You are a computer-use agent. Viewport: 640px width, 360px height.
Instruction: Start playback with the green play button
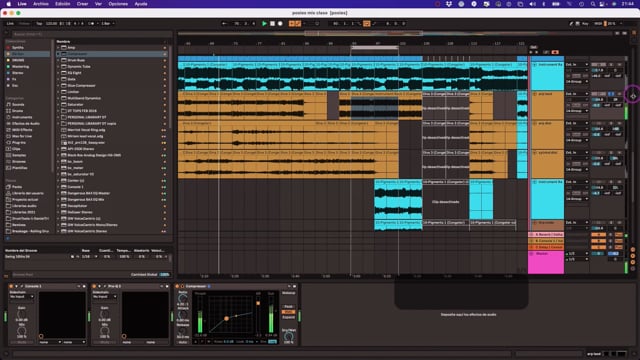click(x=264, y=24)
